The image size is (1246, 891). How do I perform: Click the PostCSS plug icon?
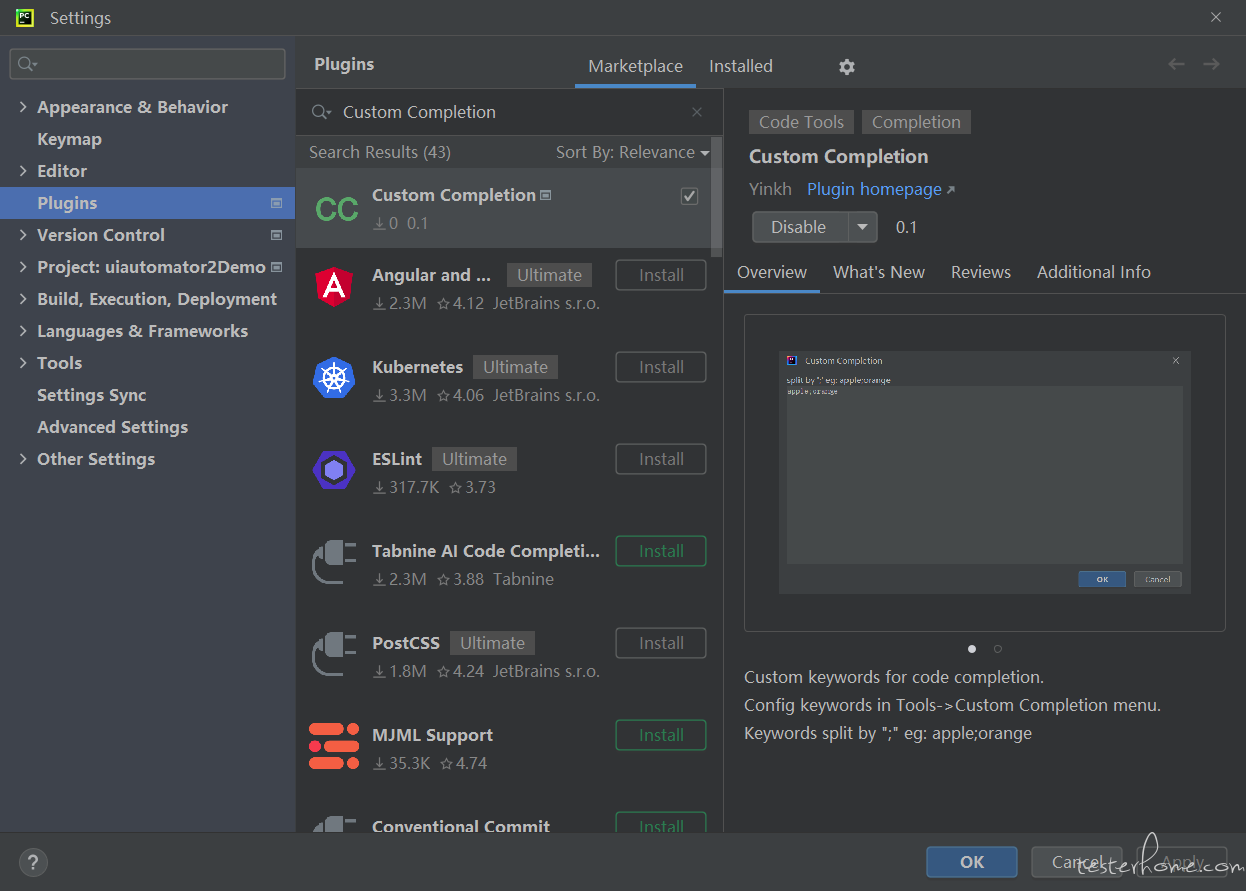[334, 654]
